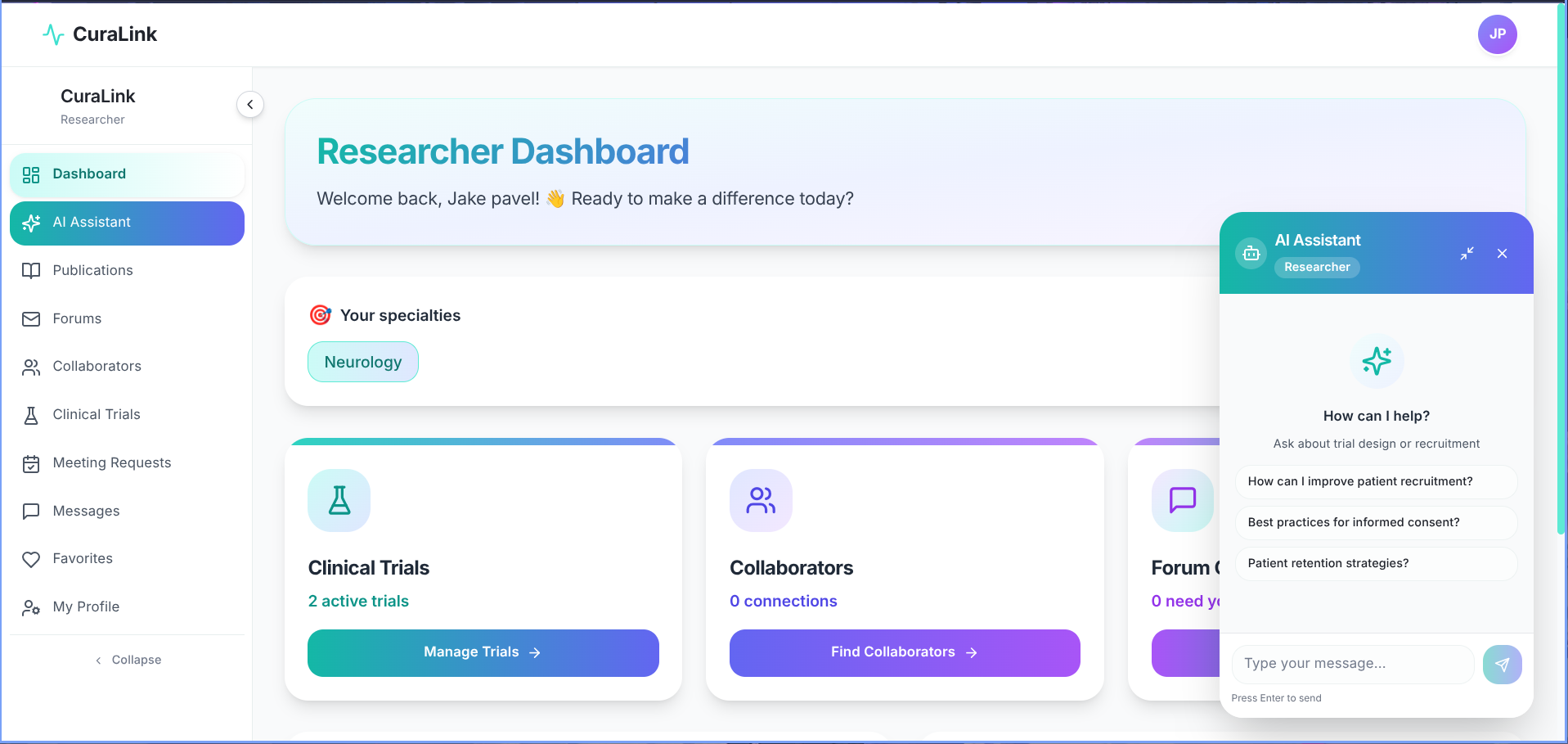
Task: Click the send message paper-plane button
Action: tap(1502, 665)
